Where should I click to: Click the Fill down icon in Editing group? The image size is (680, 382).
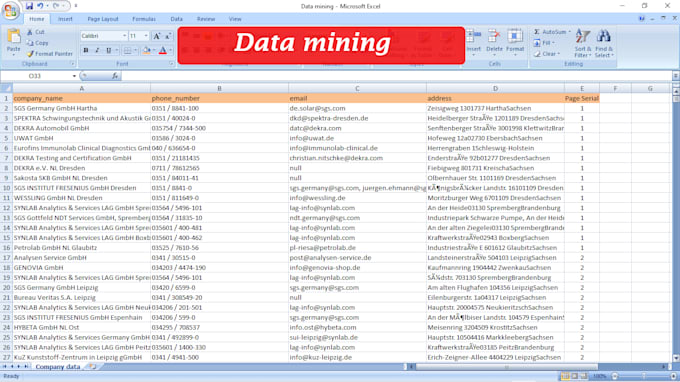coord(537,43)
